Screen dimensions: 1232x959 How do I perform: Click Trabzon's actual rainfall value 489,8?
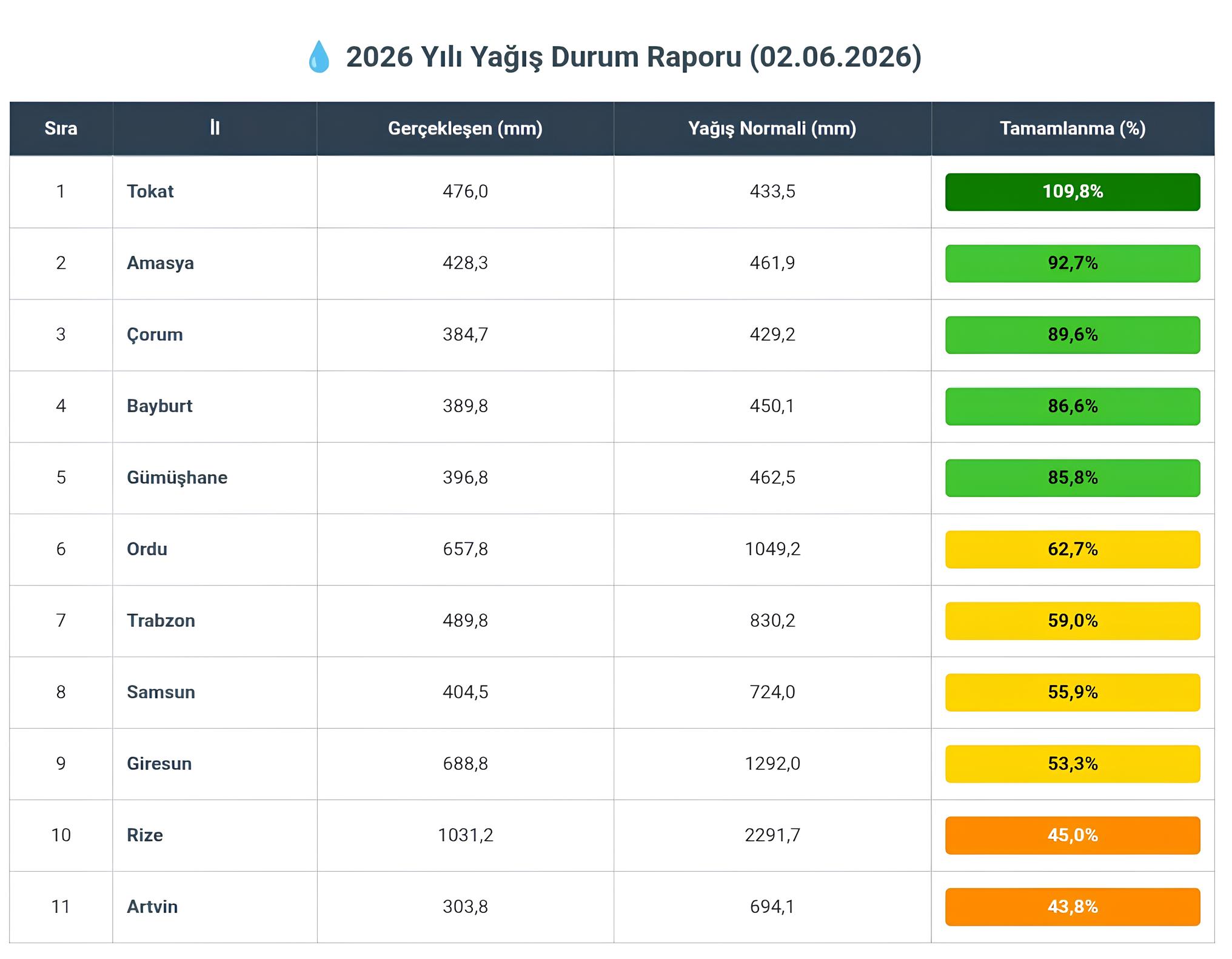pyautogui.click(x=465, y=621)
